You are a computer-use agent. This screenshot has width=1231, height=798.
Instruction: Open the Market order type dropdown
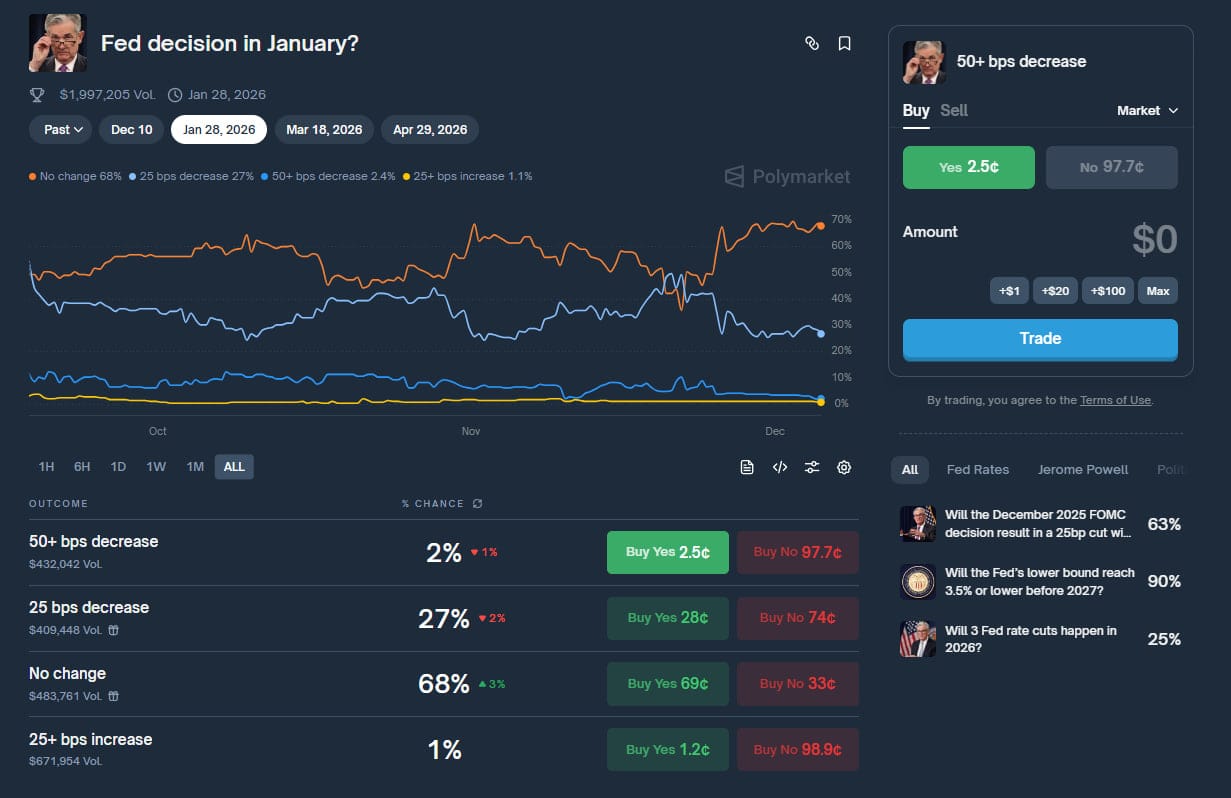click(1147, 111)
